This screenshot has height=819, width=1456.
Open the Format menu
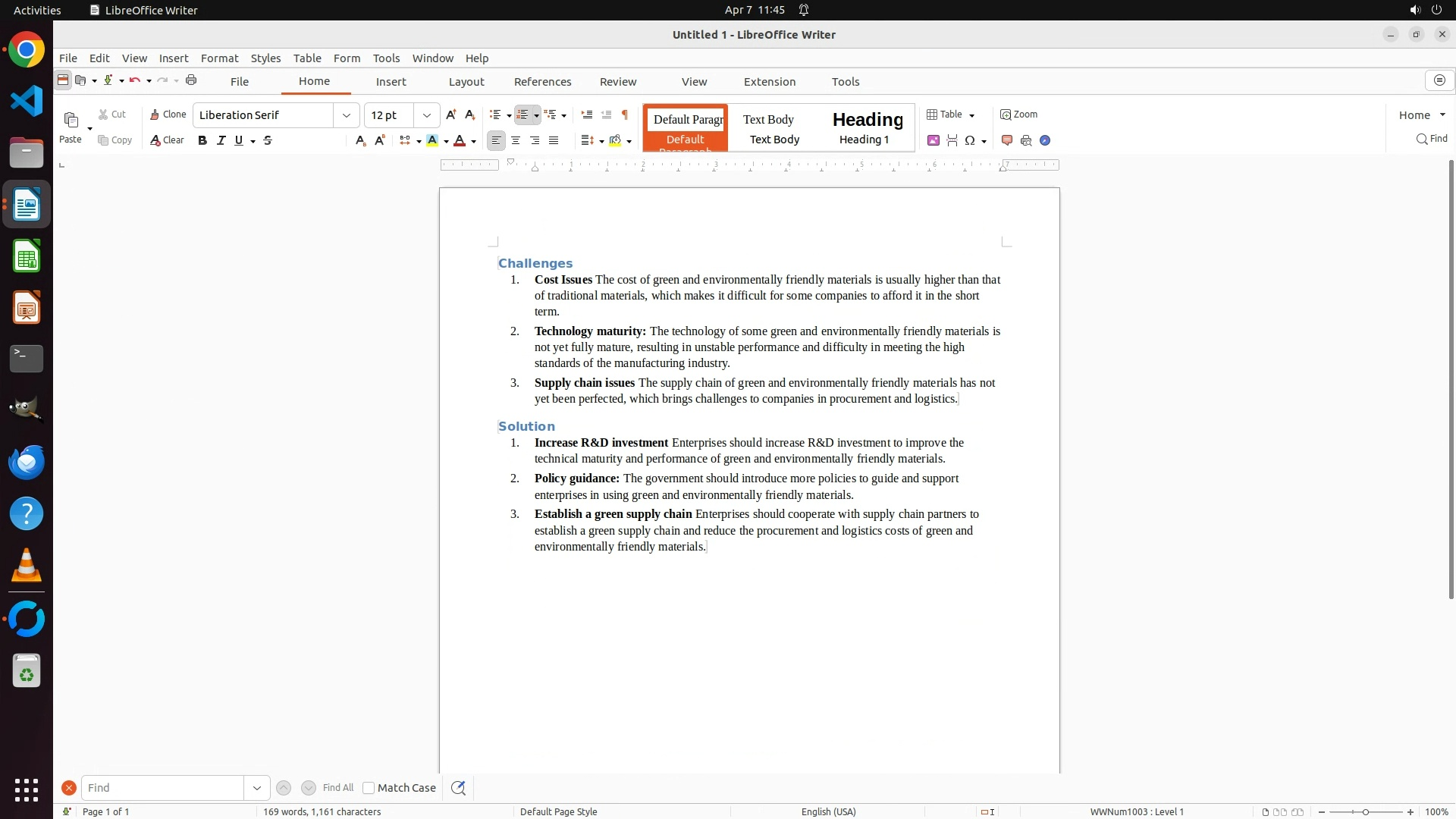(x=219, y=58)
